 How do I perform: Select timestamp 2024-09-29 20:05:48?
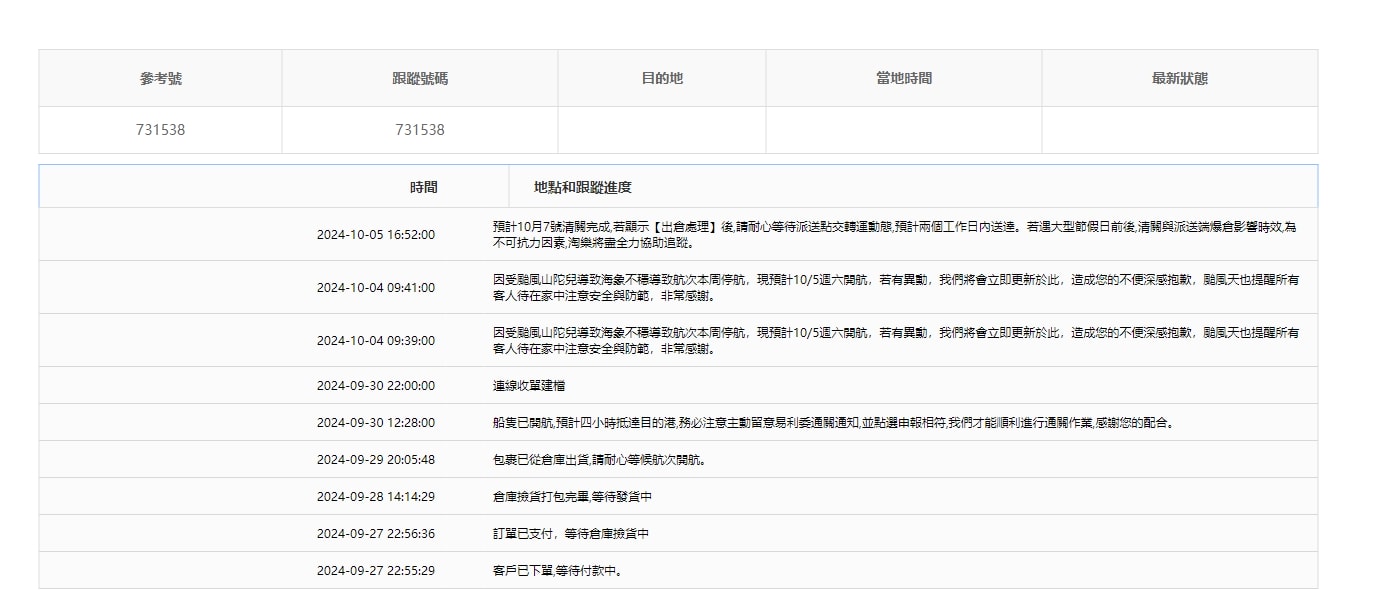coord(376,460)
